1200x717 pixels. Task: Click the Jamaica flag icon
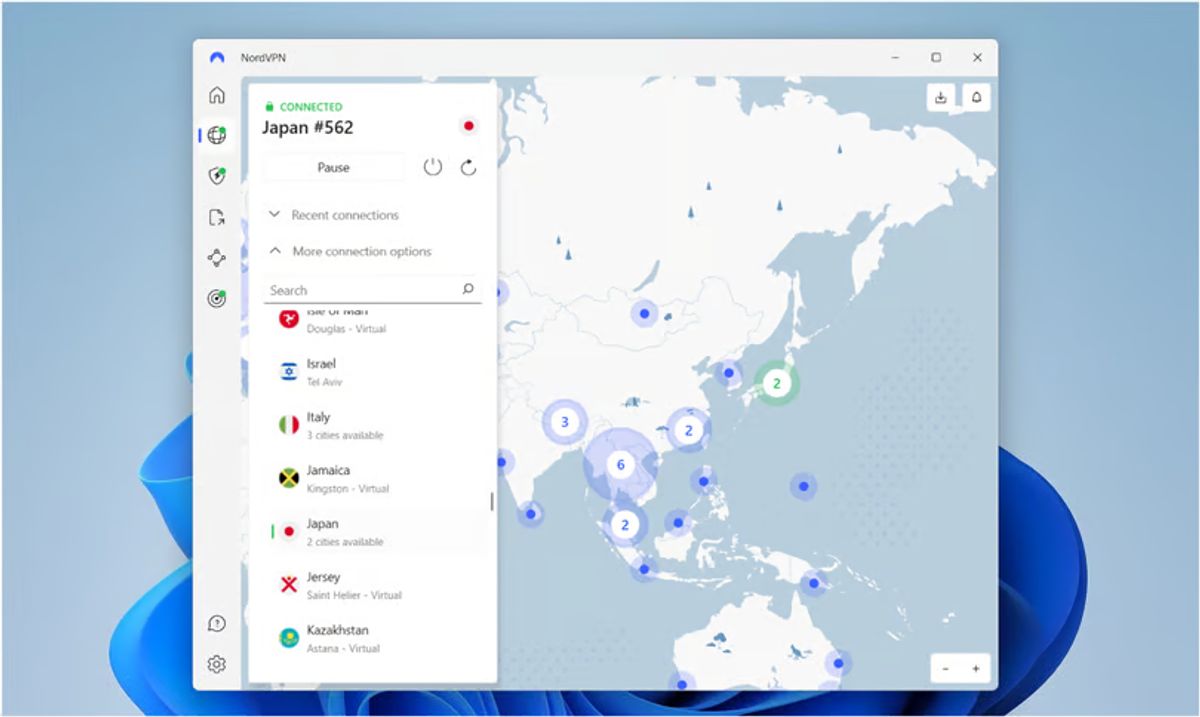coord(289,478)
